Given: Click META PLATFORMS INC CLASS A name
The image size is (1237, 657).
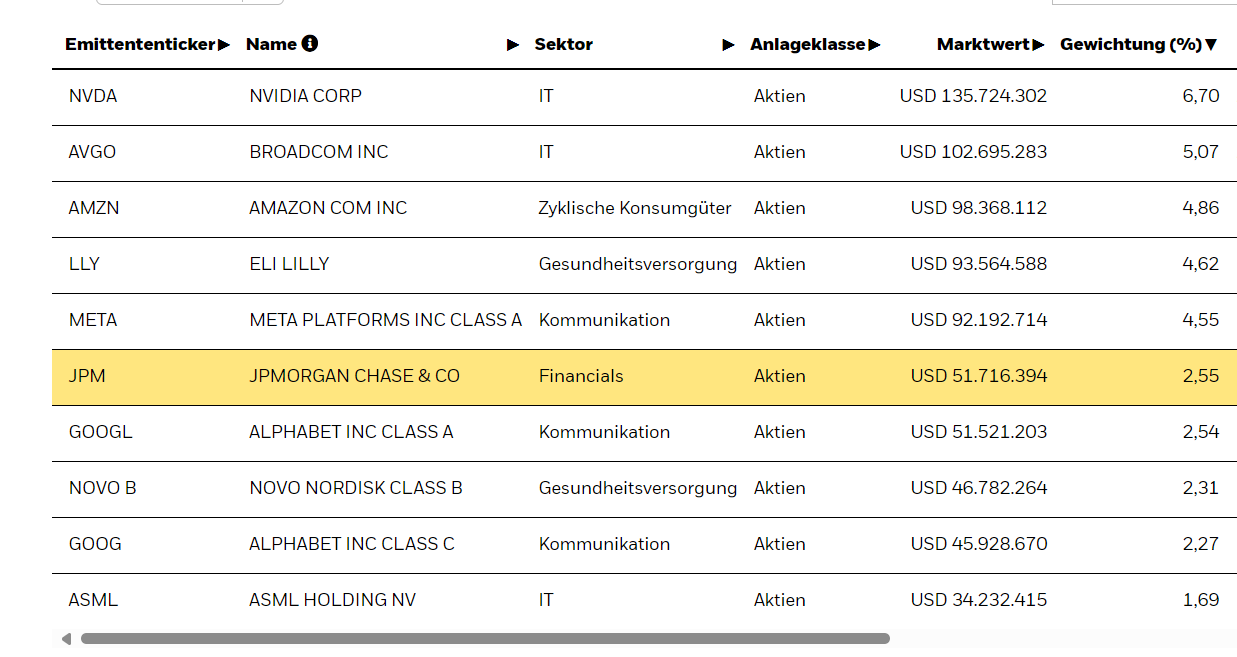Looking at the screenshot, I should pyautogui.click(x=385, y=320).
